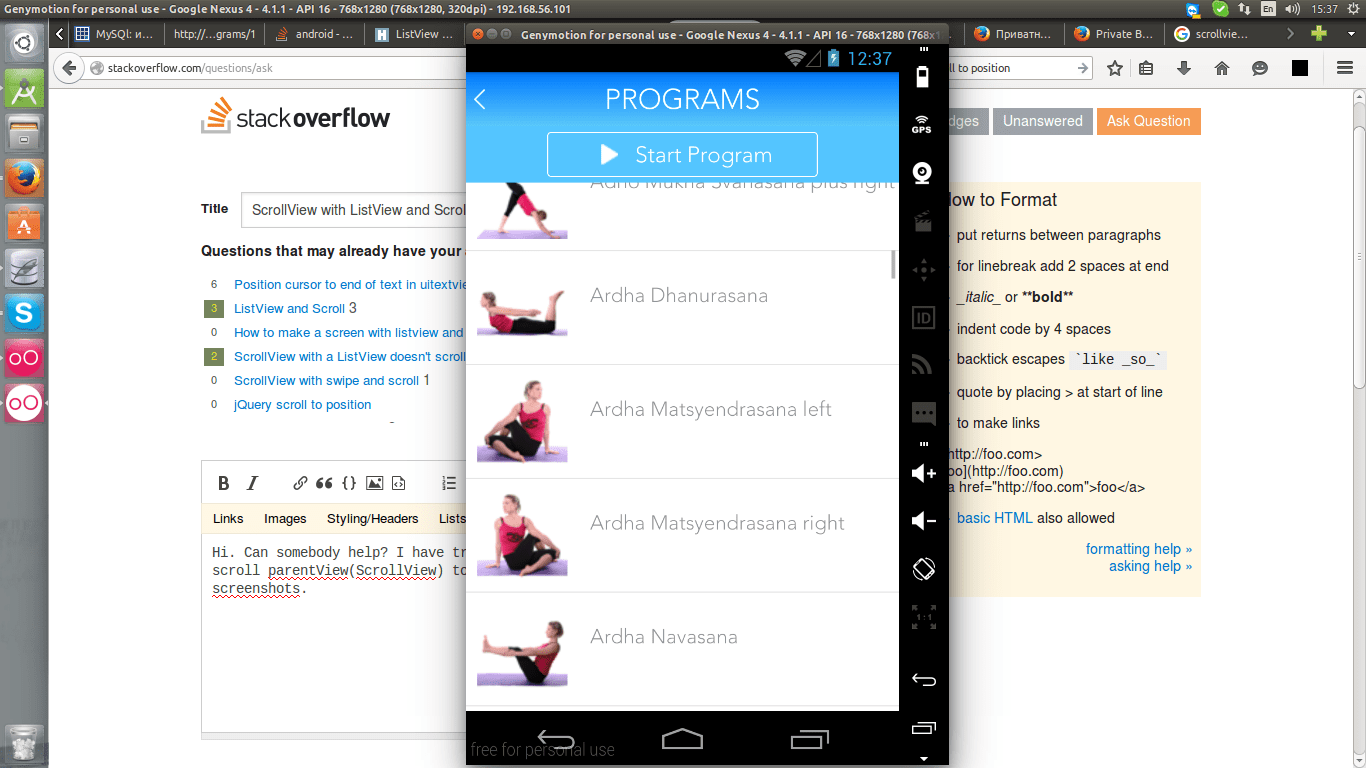Open the Genymotion screencast clapperboard tool
The width and height of the screenshot is (1366, 768).
[923, 221]
